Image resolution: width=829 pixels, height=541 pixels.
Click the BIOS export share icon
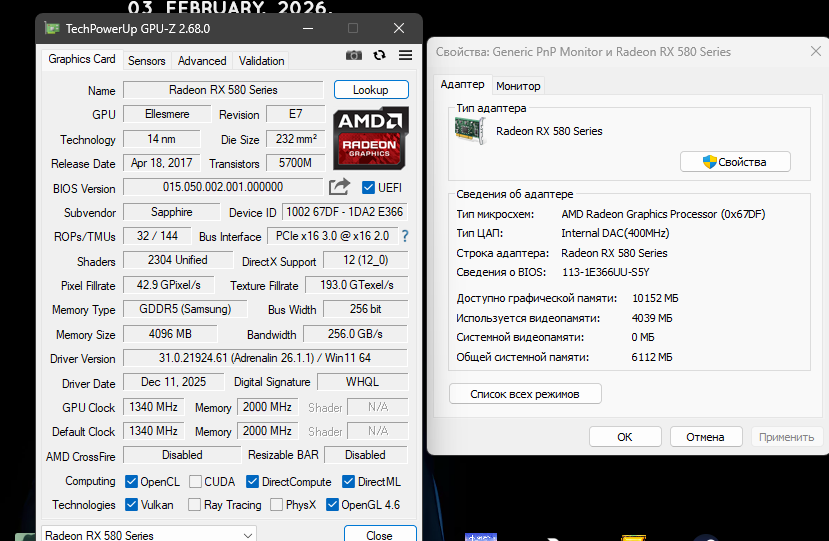[x=339, y=187]
